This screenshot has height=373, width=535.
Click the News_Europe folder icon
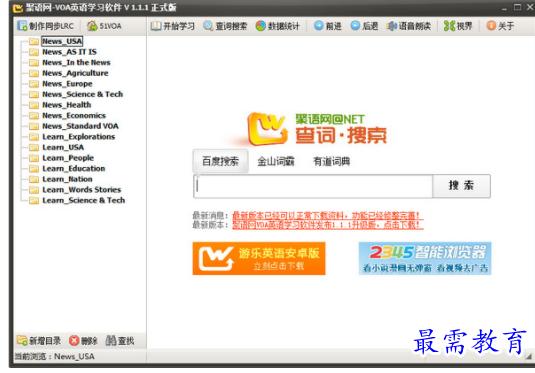click(34, 84)
